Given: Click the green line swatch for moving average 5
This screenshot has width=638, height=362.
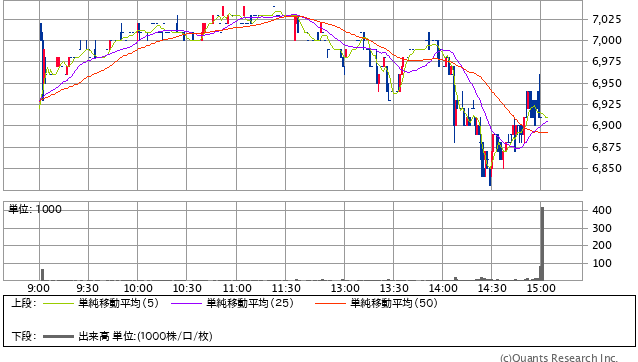Looking at the screenshot, I should [x=58, y=303].
